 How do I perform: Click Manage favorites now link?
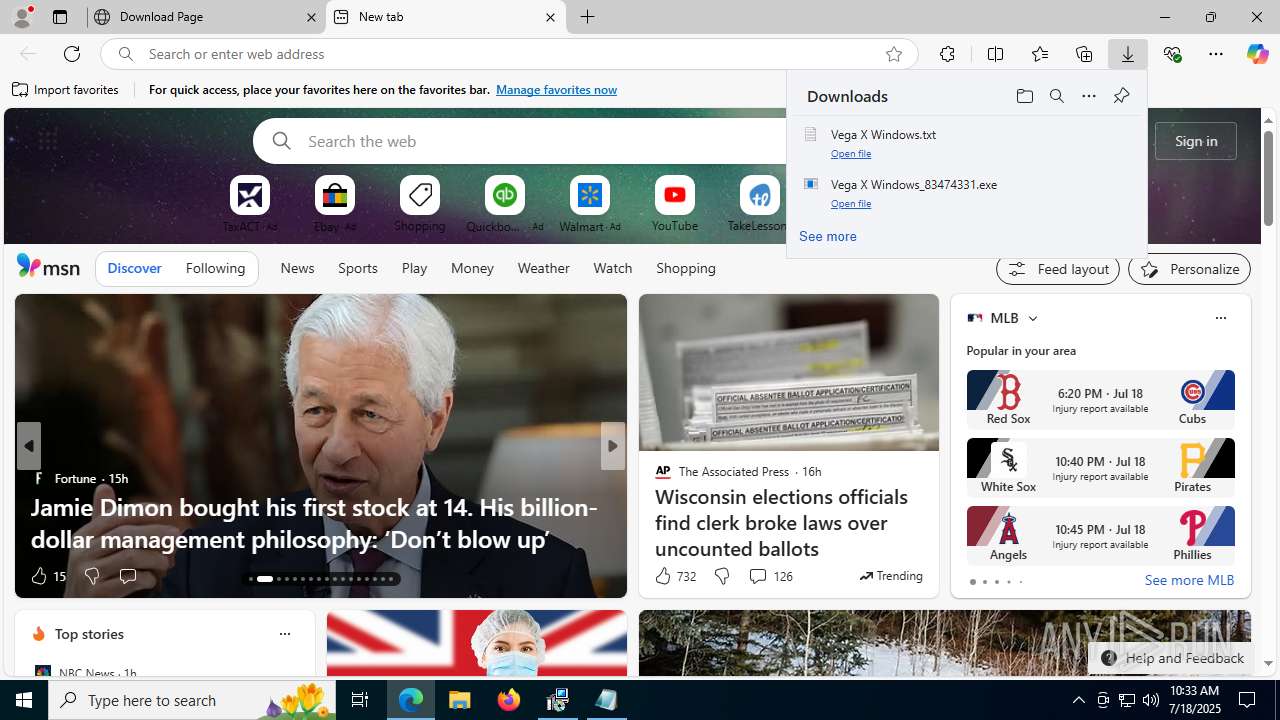(x=556, y=90)
